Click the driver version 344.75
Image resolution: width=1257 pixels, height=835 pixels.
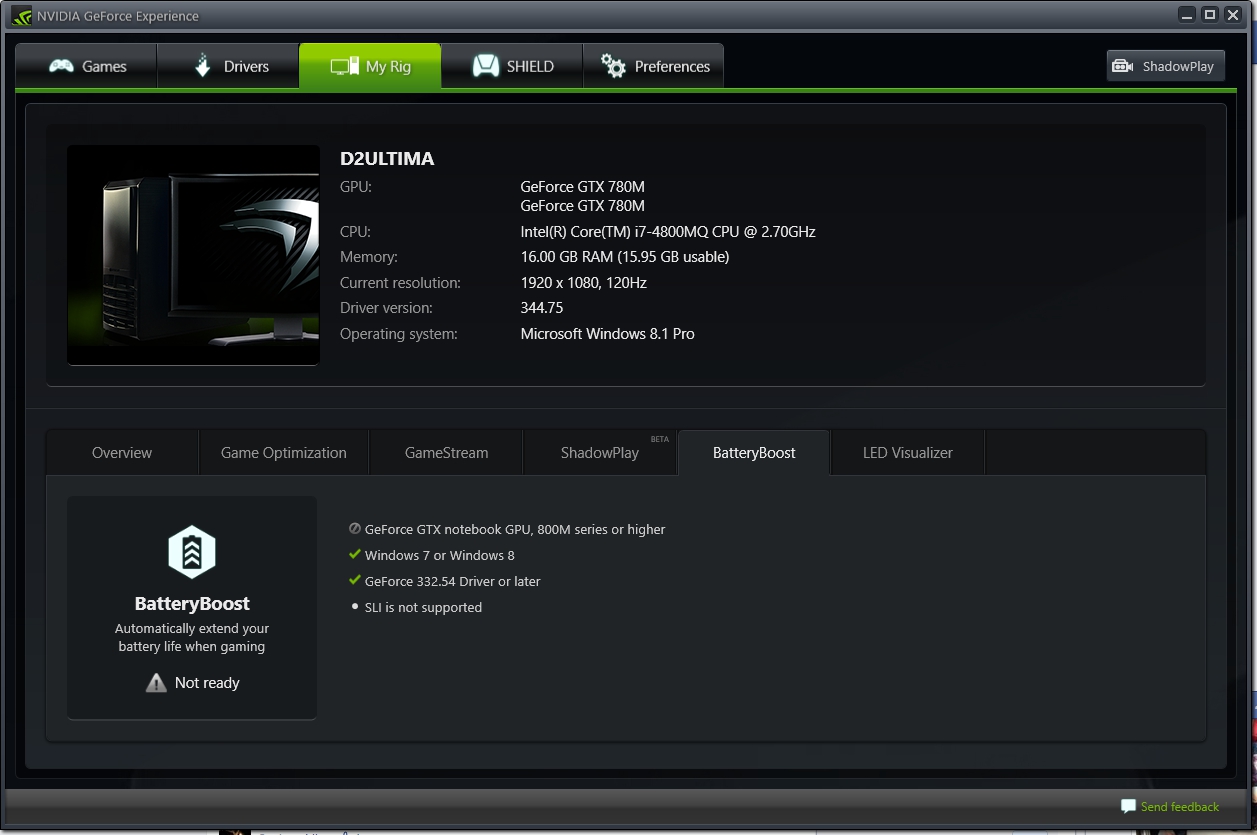coord(542,308)
